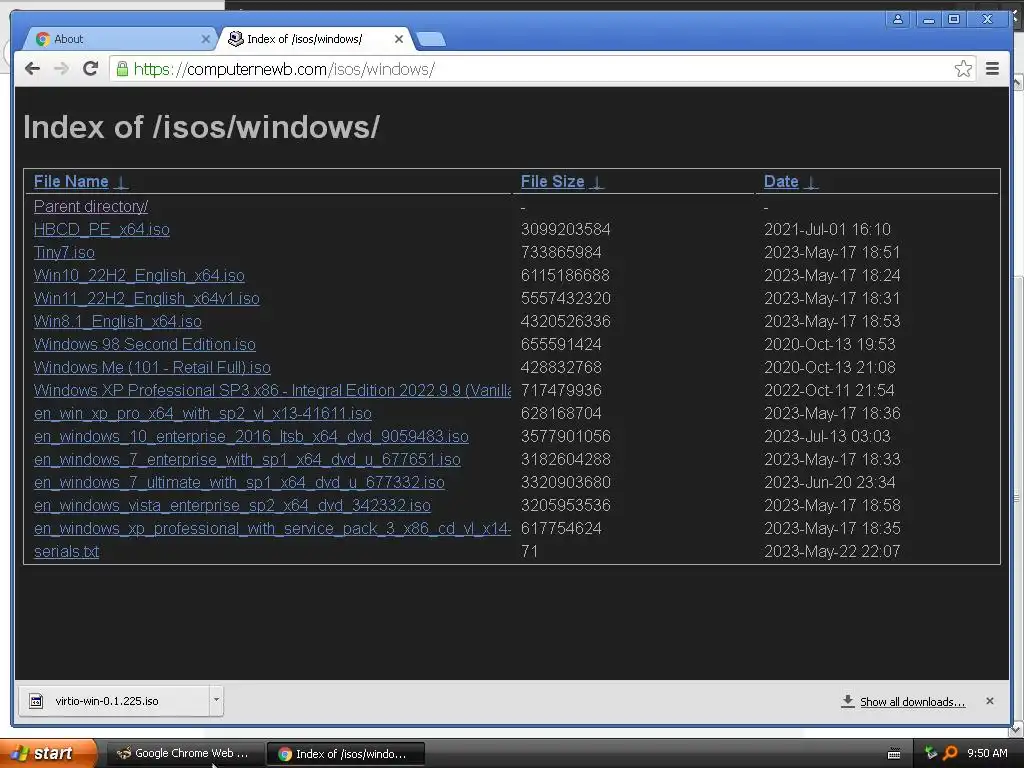
Task: Open Win10_22H2_English_x64.iso link
Action: click(139, 276)
